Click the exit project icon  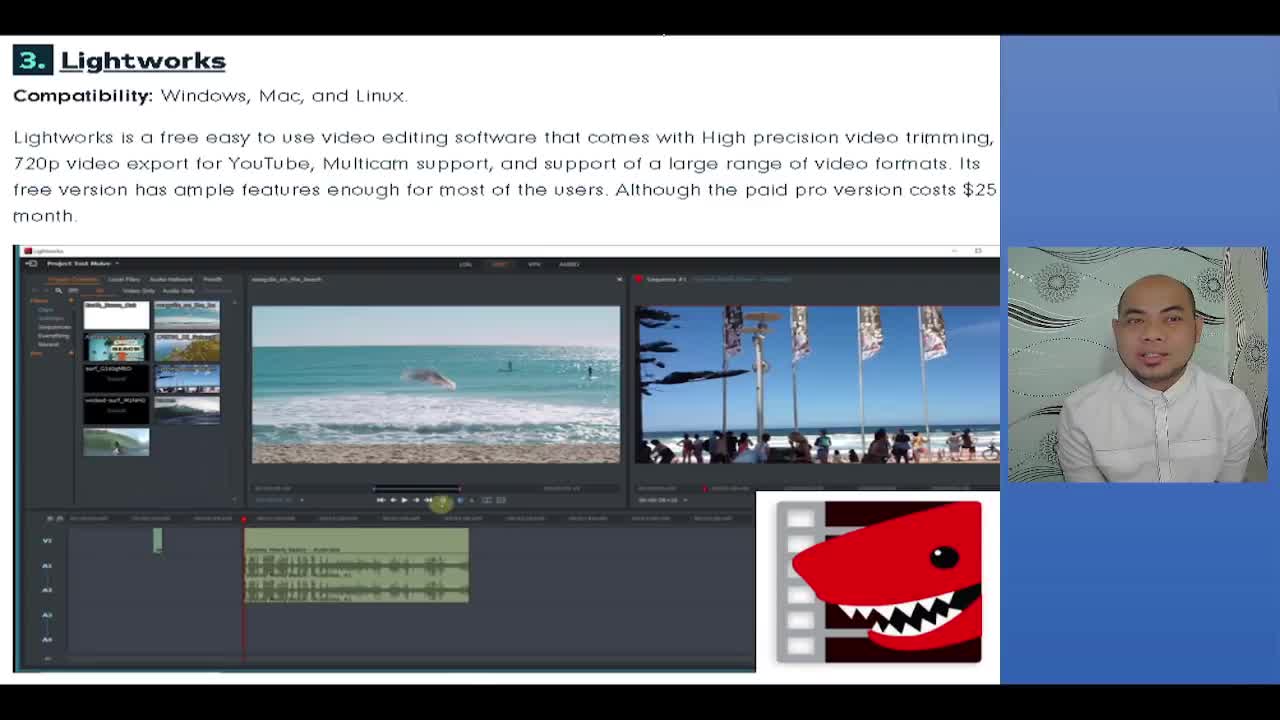point(31,263)
